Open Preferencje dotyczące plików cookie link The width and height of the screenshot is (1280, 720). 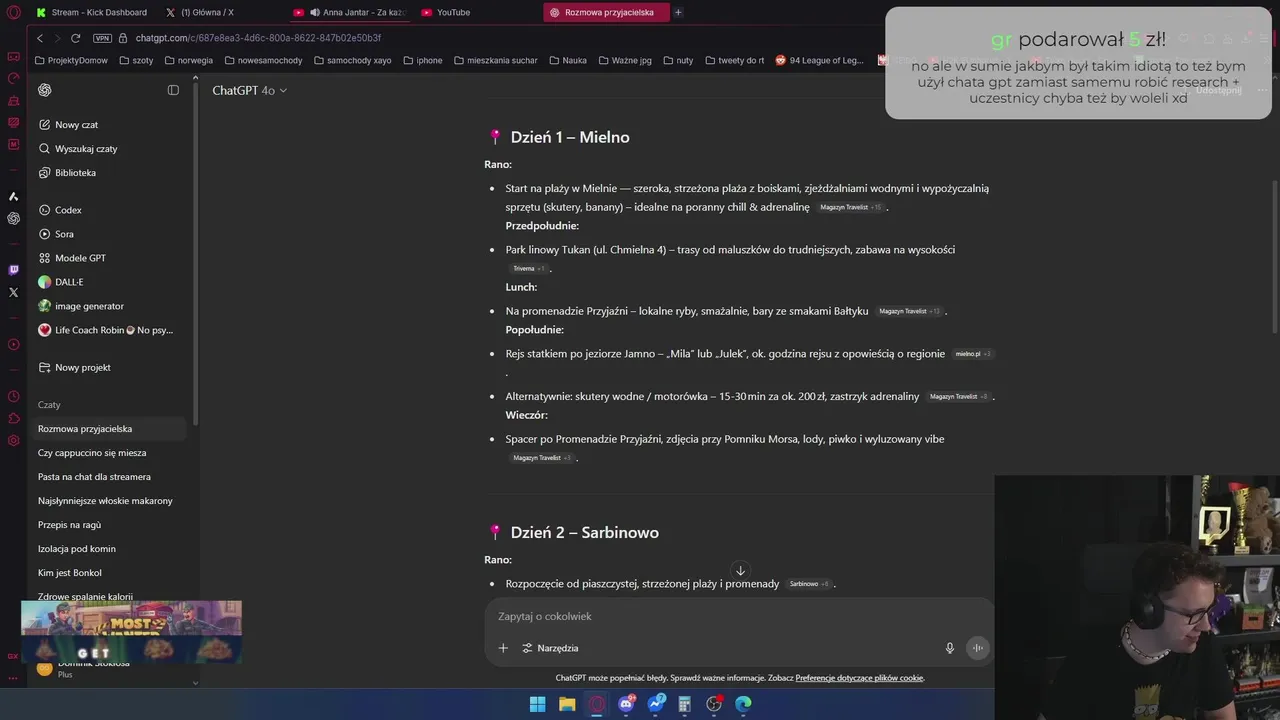click(859, 678)
